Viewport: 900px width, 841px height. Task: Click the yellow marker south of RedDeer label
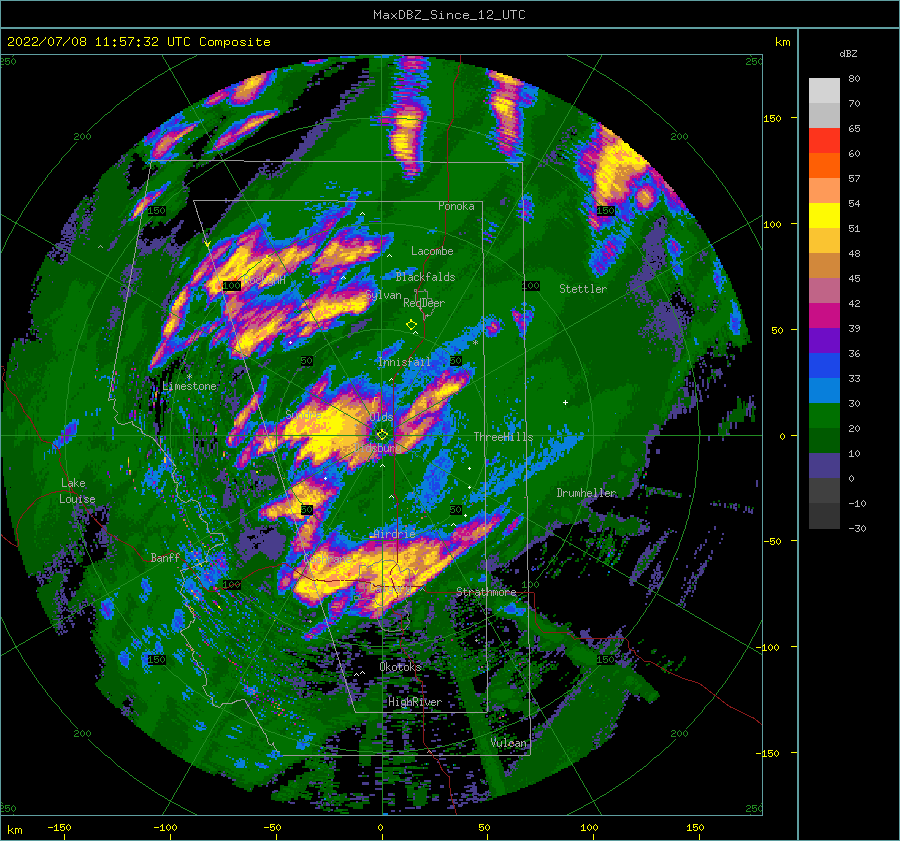point(412,325)
